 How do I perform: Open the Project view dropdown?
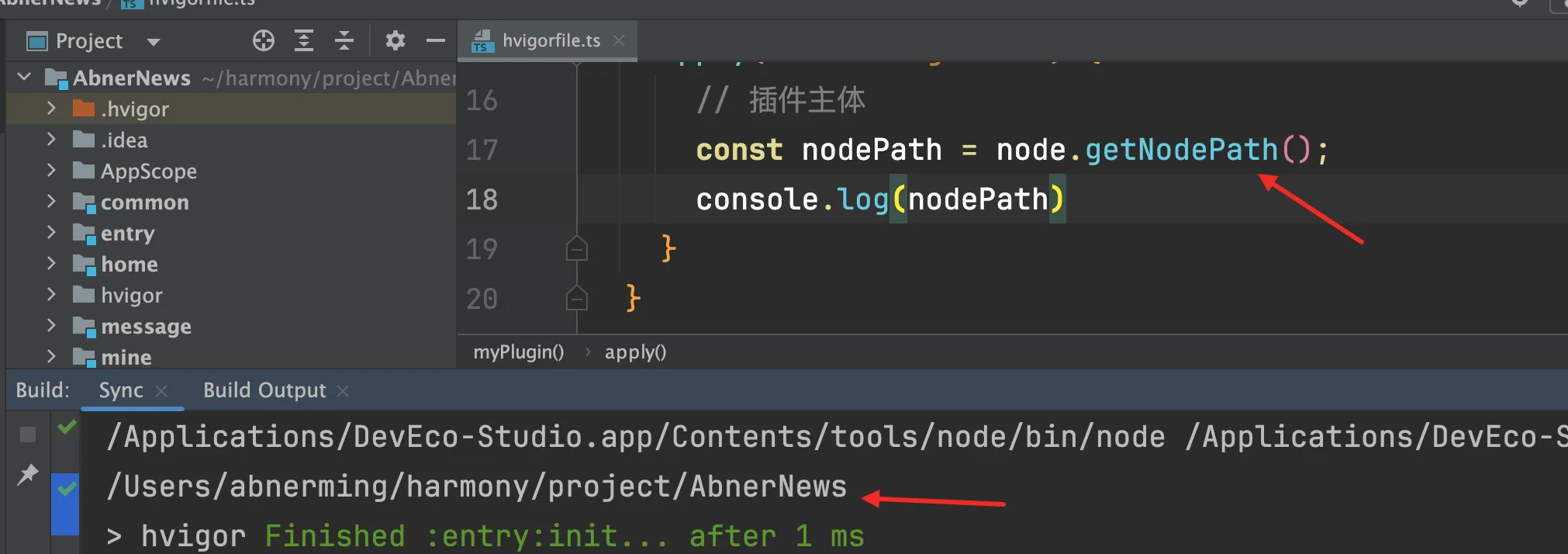tap(154, 42)
